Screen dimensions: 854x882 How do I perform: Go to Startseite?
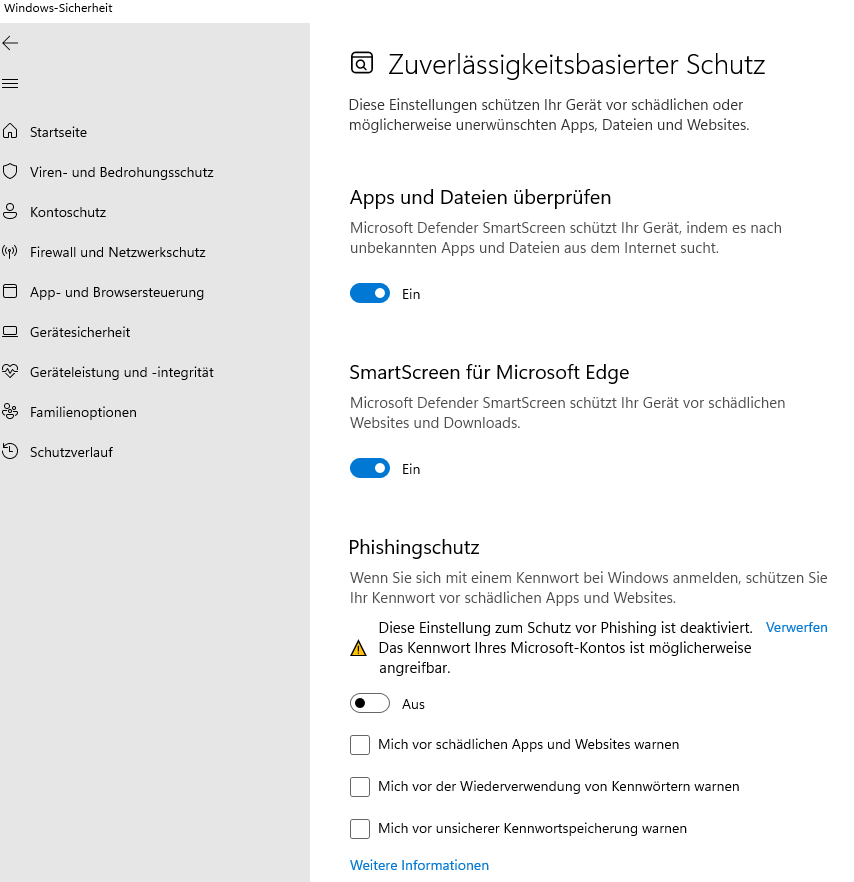point(59,132)
